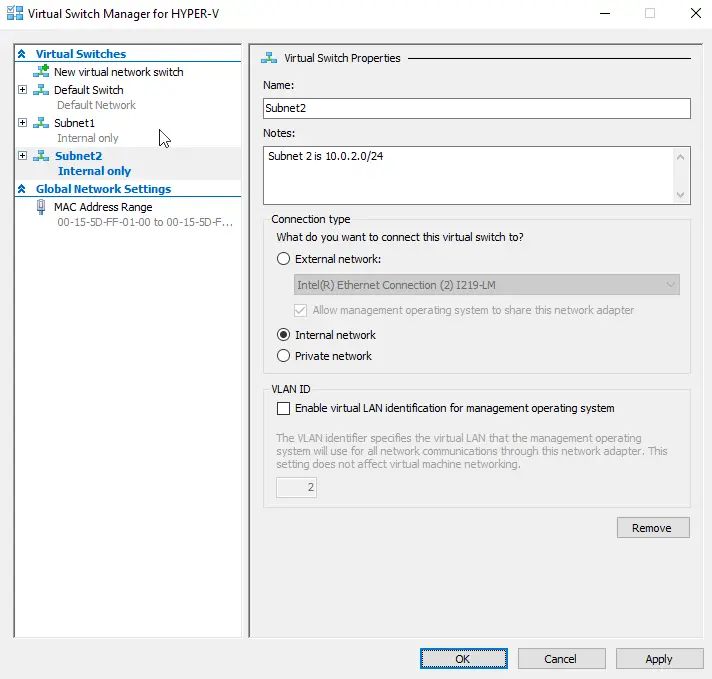This screenshot has width=712, height=679.
Task: Click the New virtual network switch icon
Action: [41, 71]
